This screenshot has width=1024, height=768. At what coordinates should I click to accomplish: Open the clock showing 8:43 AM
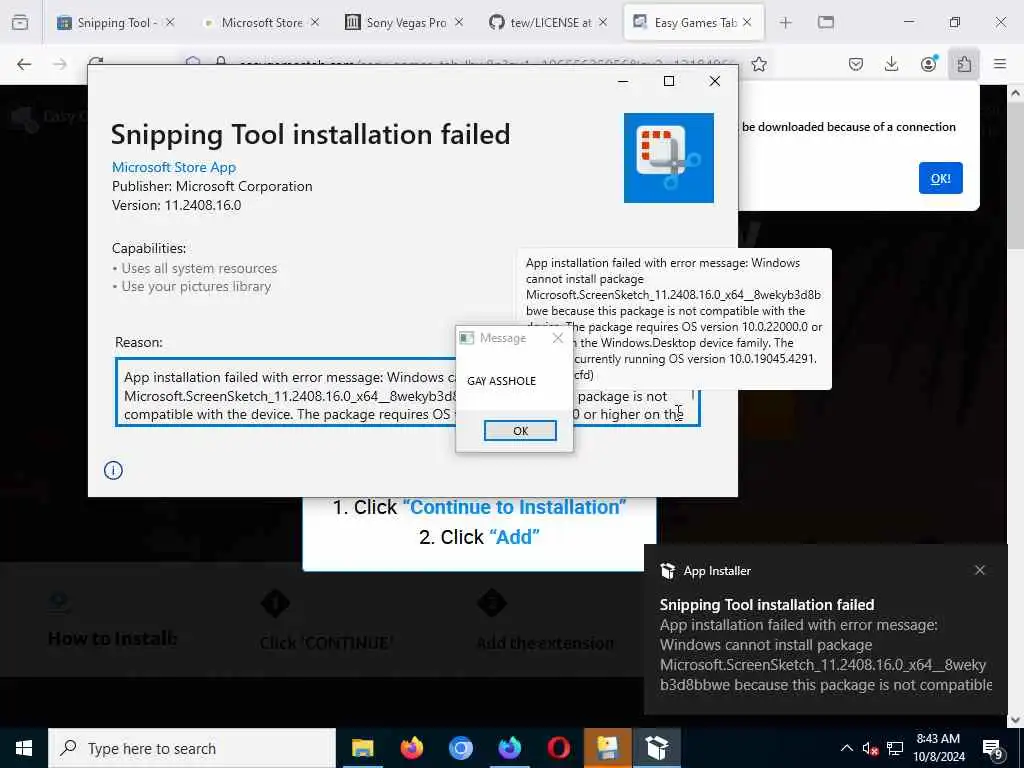[938, 748]
